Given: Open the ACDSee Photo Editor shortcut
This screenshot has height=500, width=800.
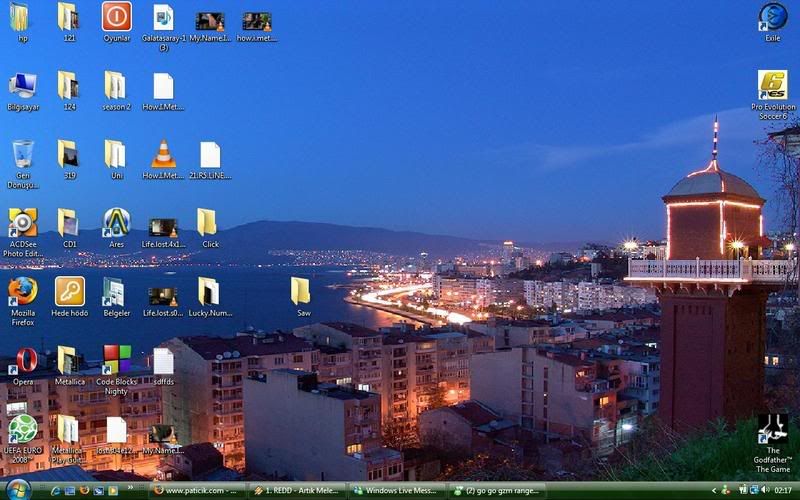Looking at the screenshot, I should pos(22,222).
